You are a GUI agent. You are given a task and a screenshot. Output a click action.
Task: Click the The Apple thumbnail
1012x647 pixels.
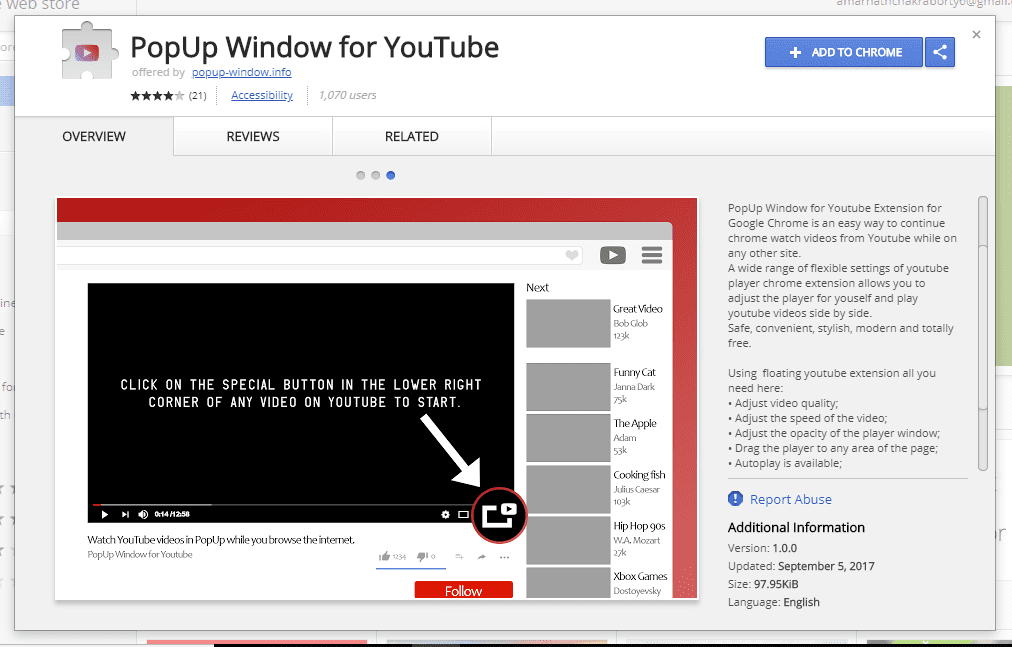coord(568,438)
